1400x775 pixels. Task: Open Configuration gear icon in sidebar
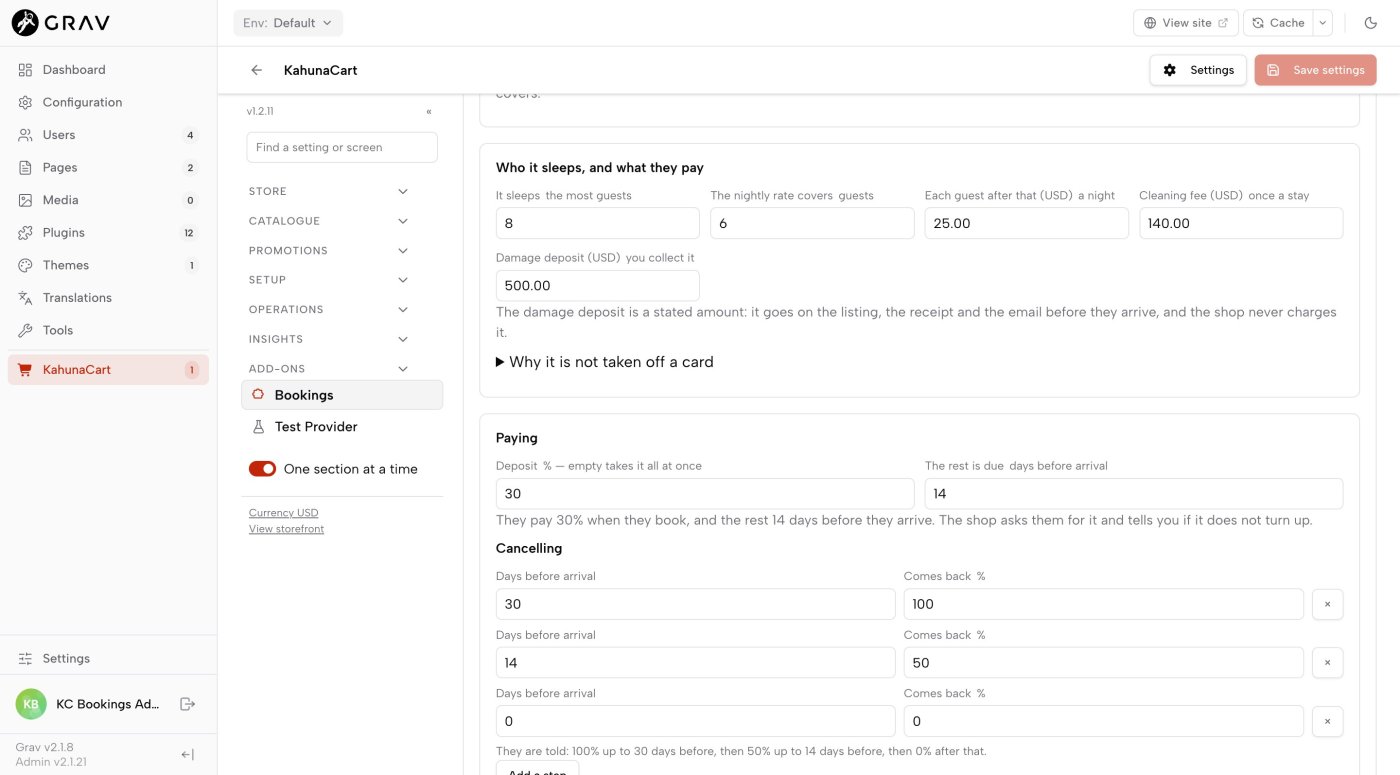pyautogui.click(x=25, y=102)
